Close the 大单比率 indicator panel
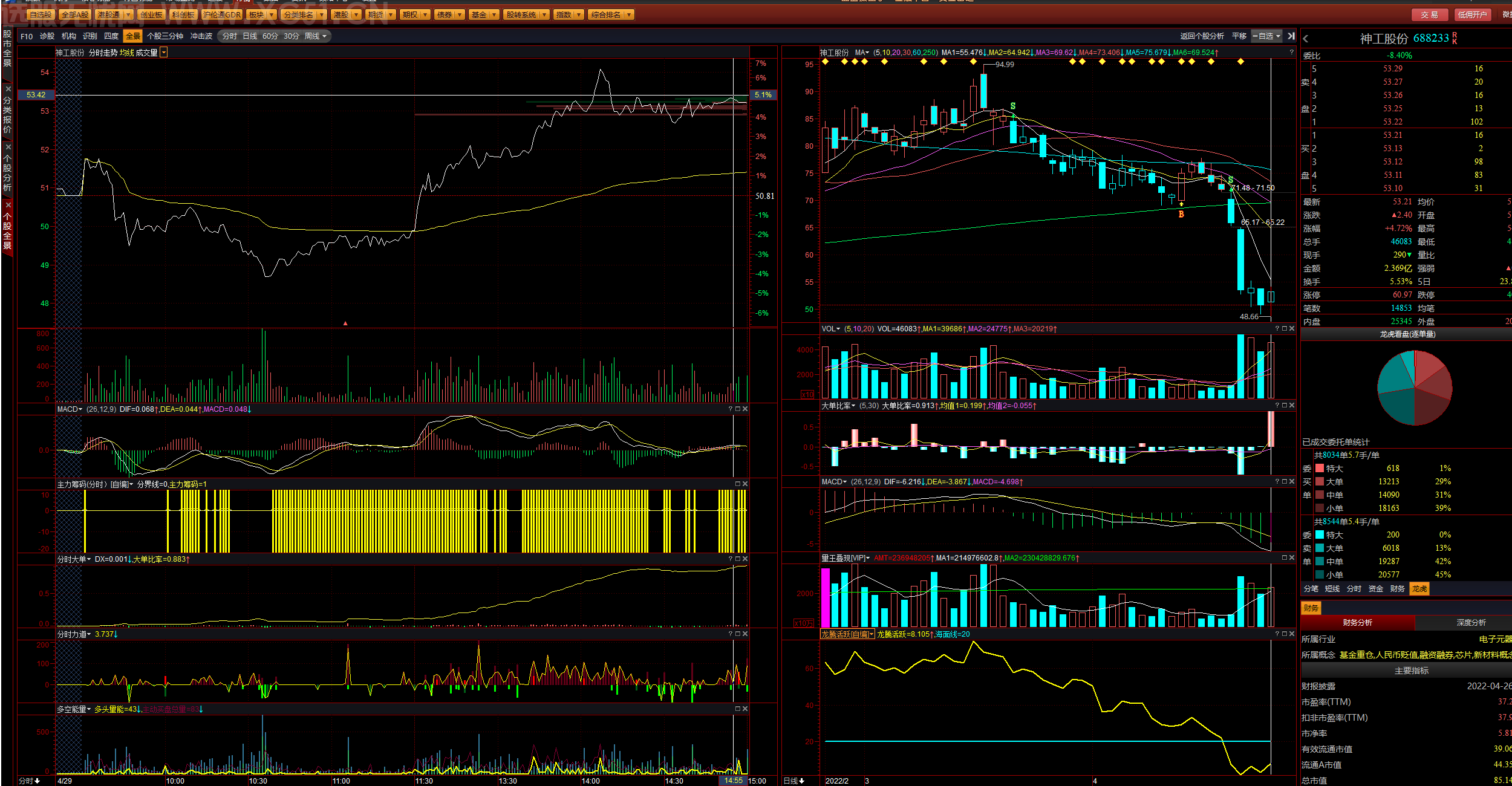 click(1292, 406)
